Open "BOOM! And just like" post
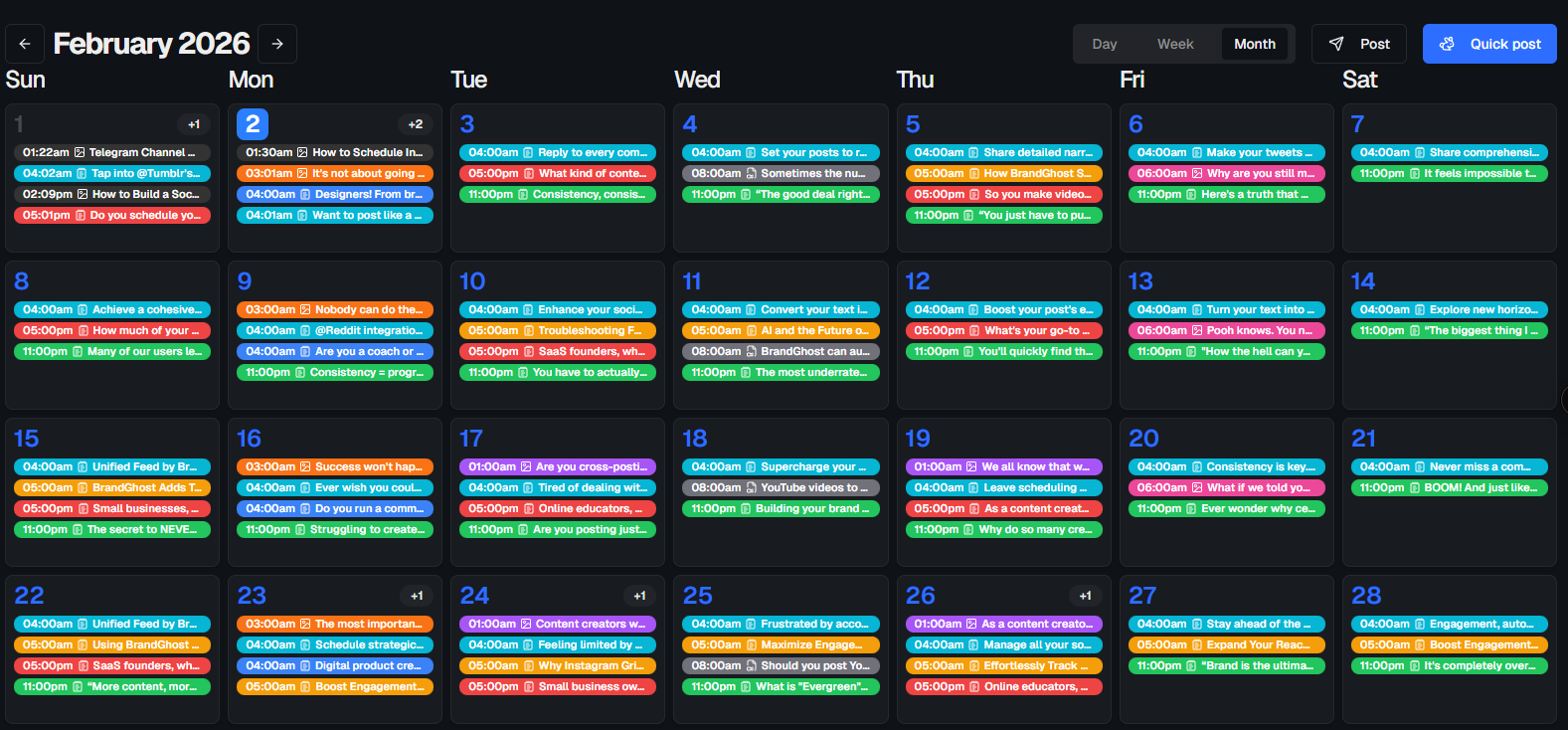The image size is (1568, 730). tap(1450, 487)
